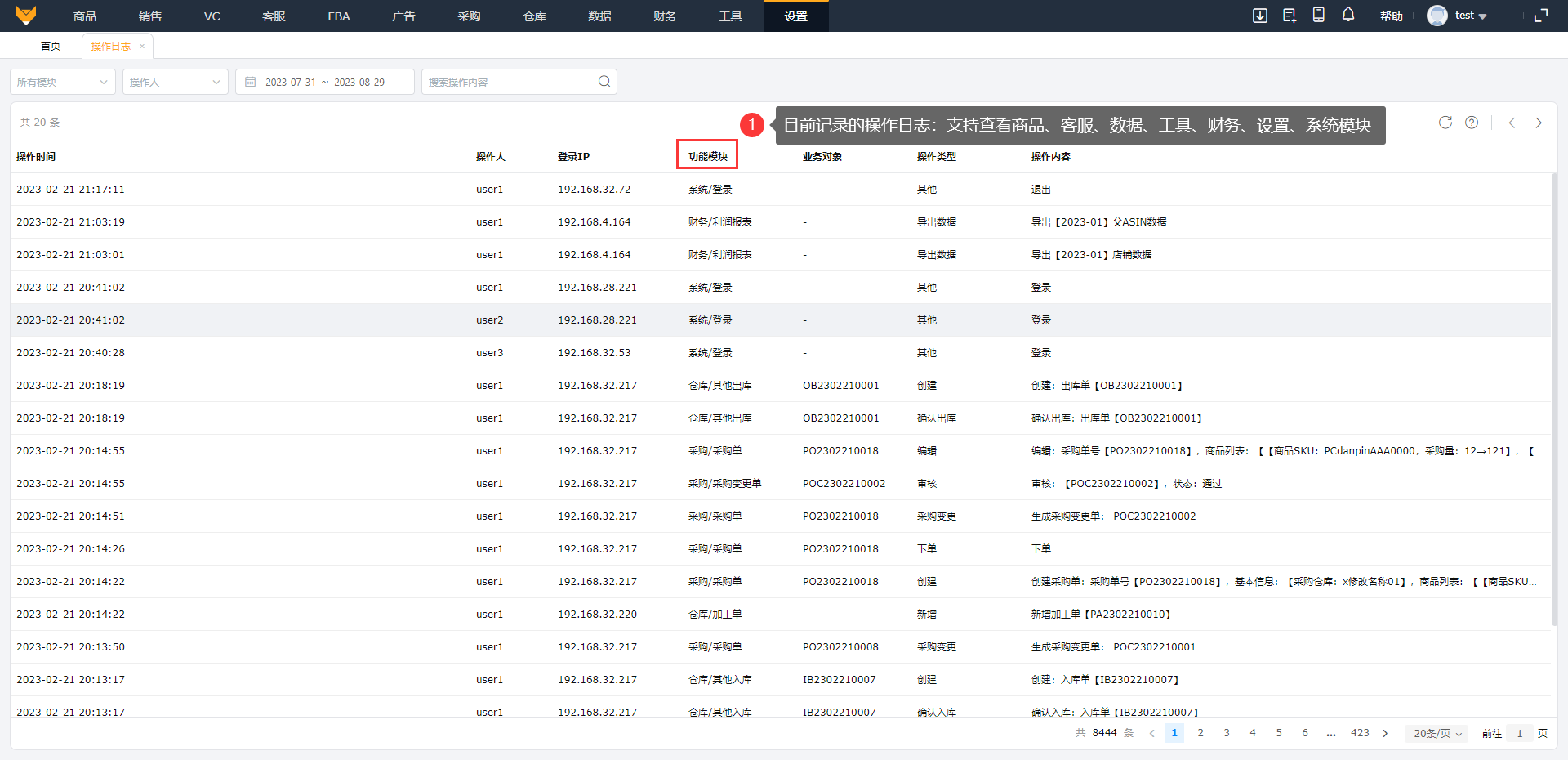Click the download icon in top bar
Image resolution: width=1568 pixels, height=760 pixels.
pyautogui.click(x=1260, y=16)
